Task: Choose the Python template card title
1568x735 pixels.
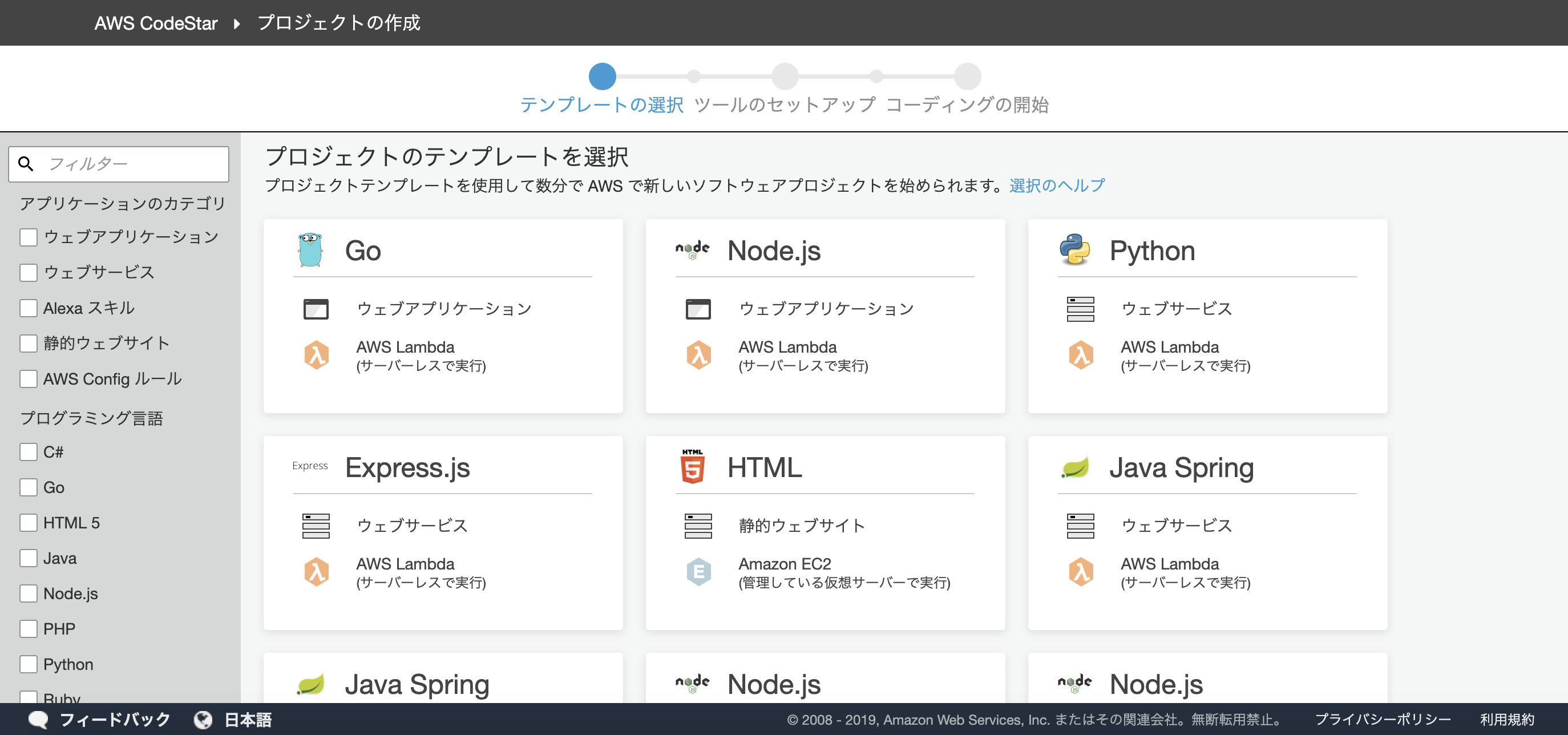Action: coord(1152,251)
